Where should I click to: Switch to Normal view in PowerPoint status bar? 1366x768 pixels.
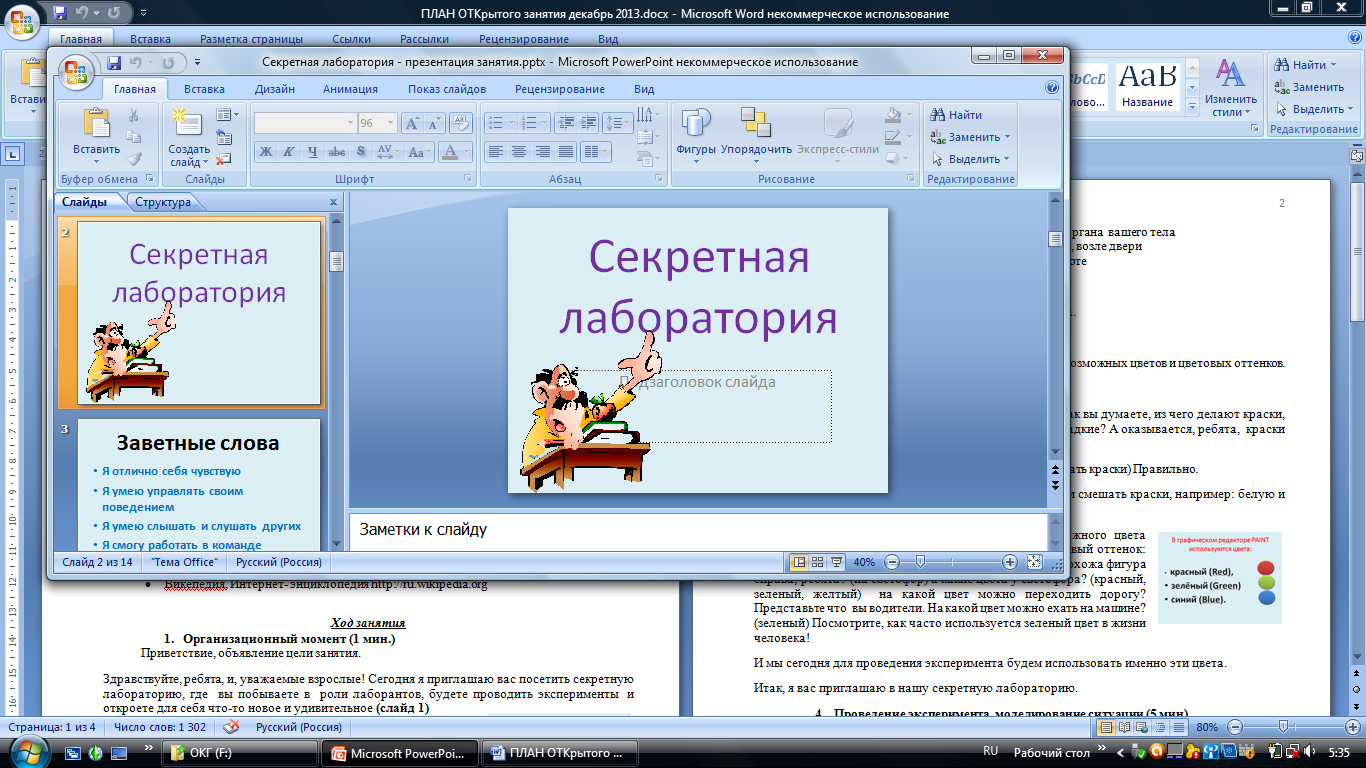799,562
